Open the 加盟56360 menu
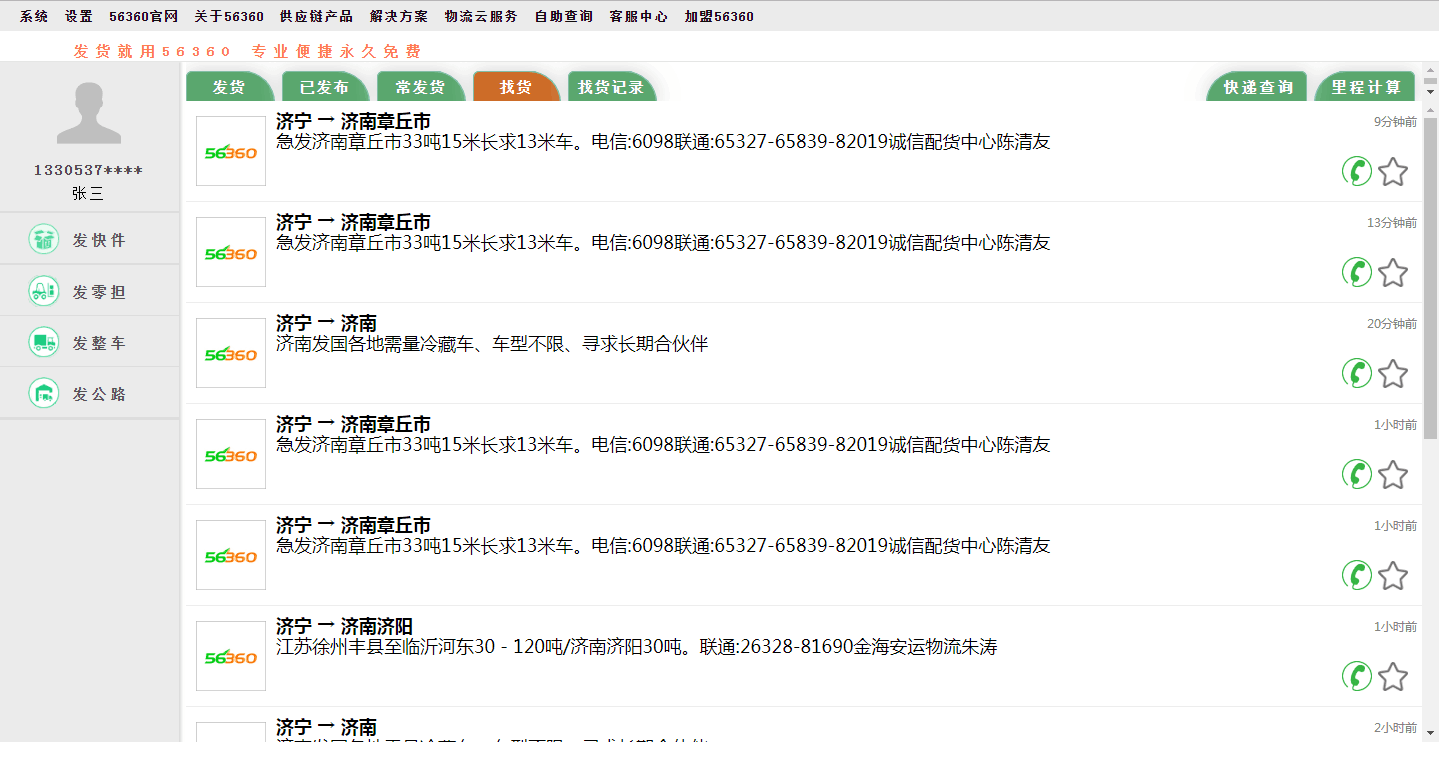Screen dimensions: 1439x758 tap(719, 16)
